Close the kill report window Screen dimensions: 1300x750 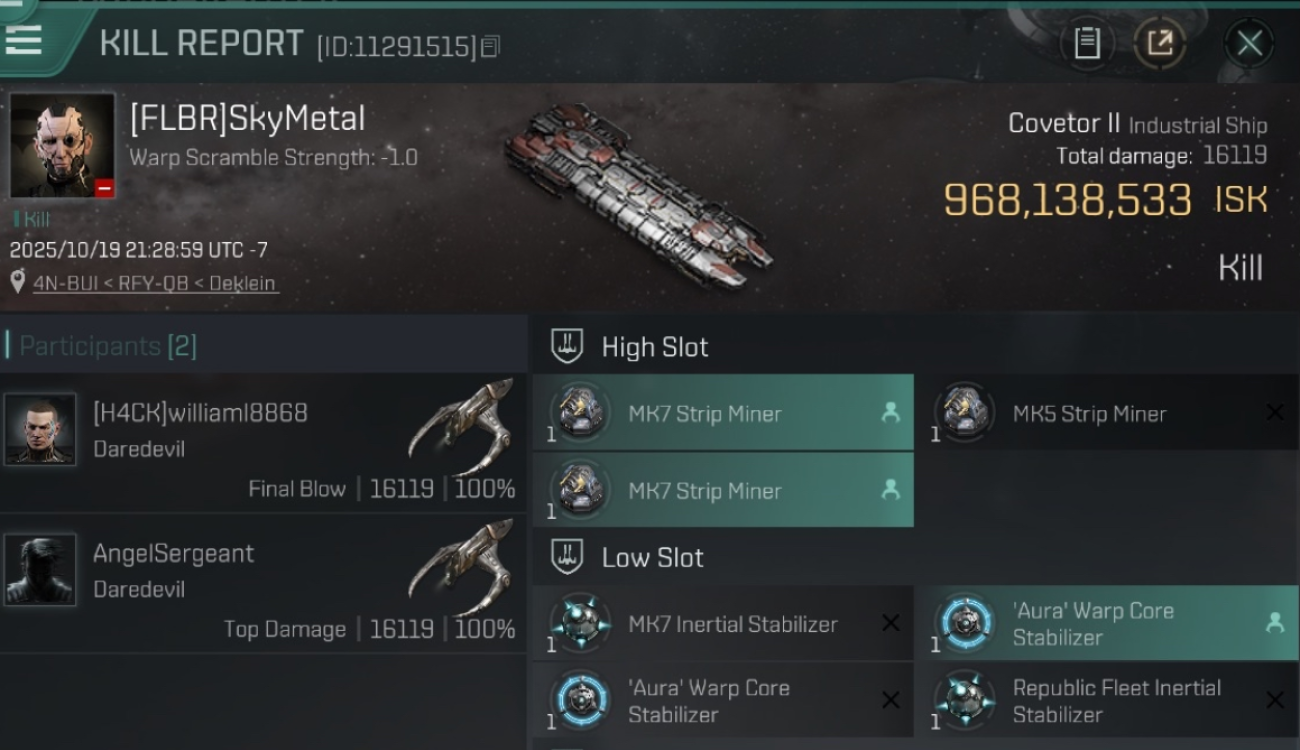pyautogui.click(x=1249, y=43)
